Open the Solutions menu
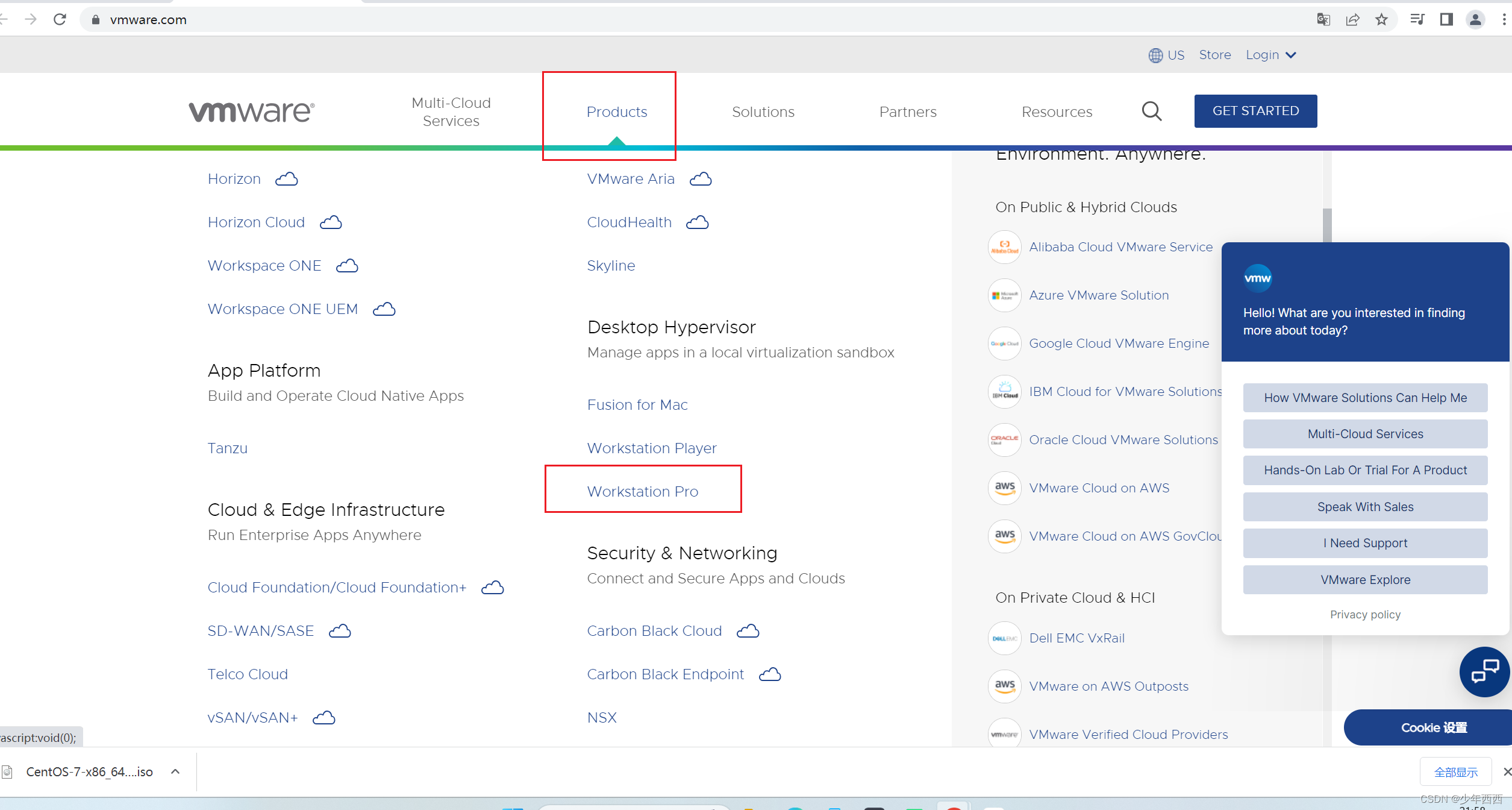This screenshot has width=1512, height=810. pyautogui.click(x=763, y=112)
